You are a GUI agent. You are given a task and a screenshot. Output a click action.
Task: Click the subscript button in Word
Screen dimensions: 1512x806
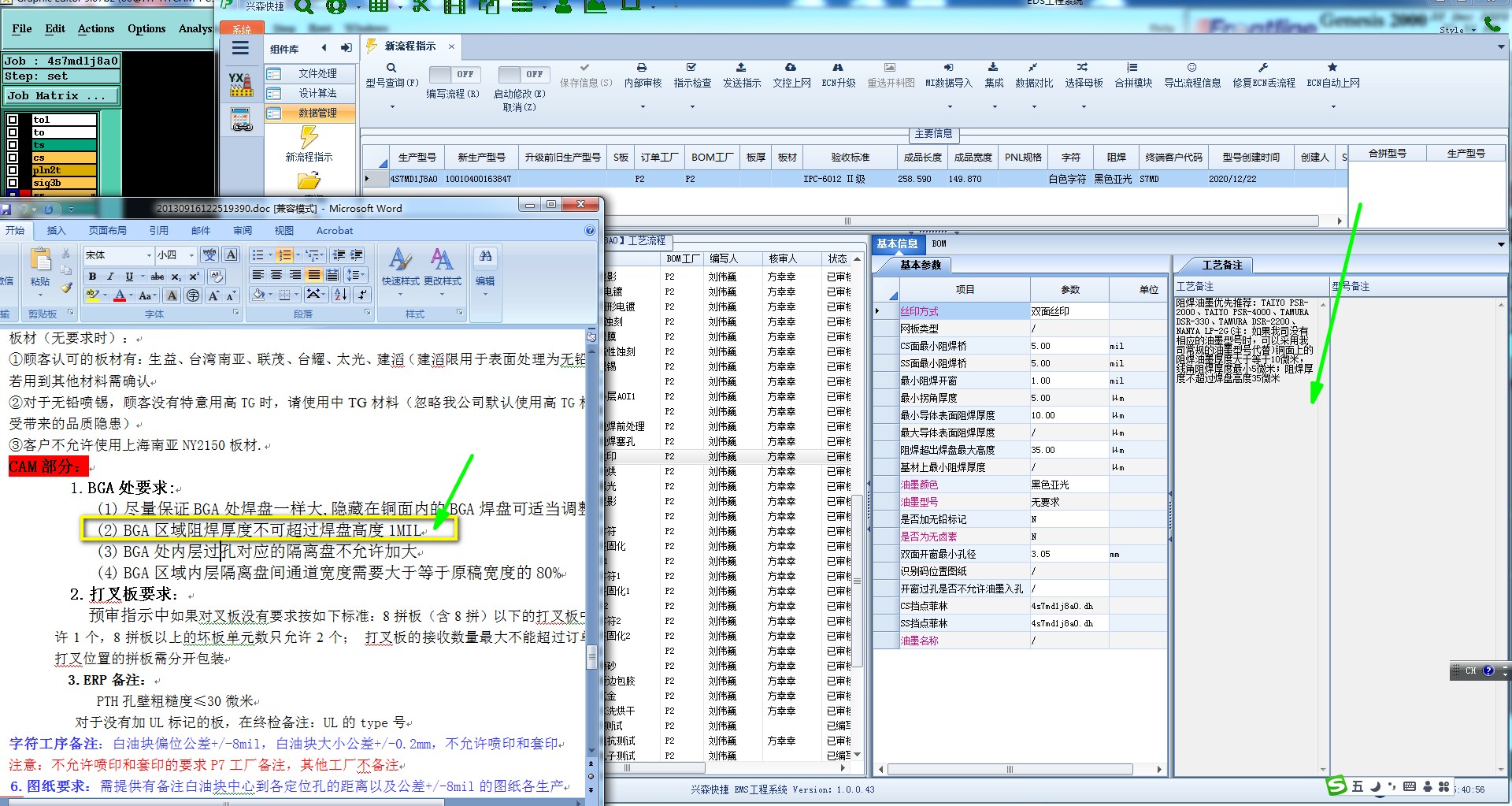[176, 277]
